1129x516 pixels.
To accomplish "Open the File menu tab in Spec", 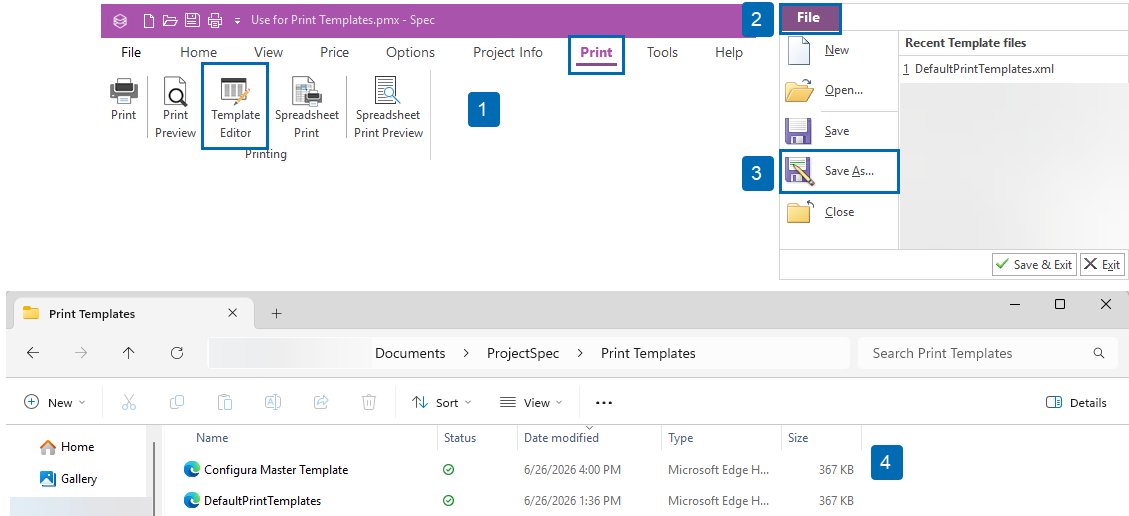I will [x=131, y=53].
